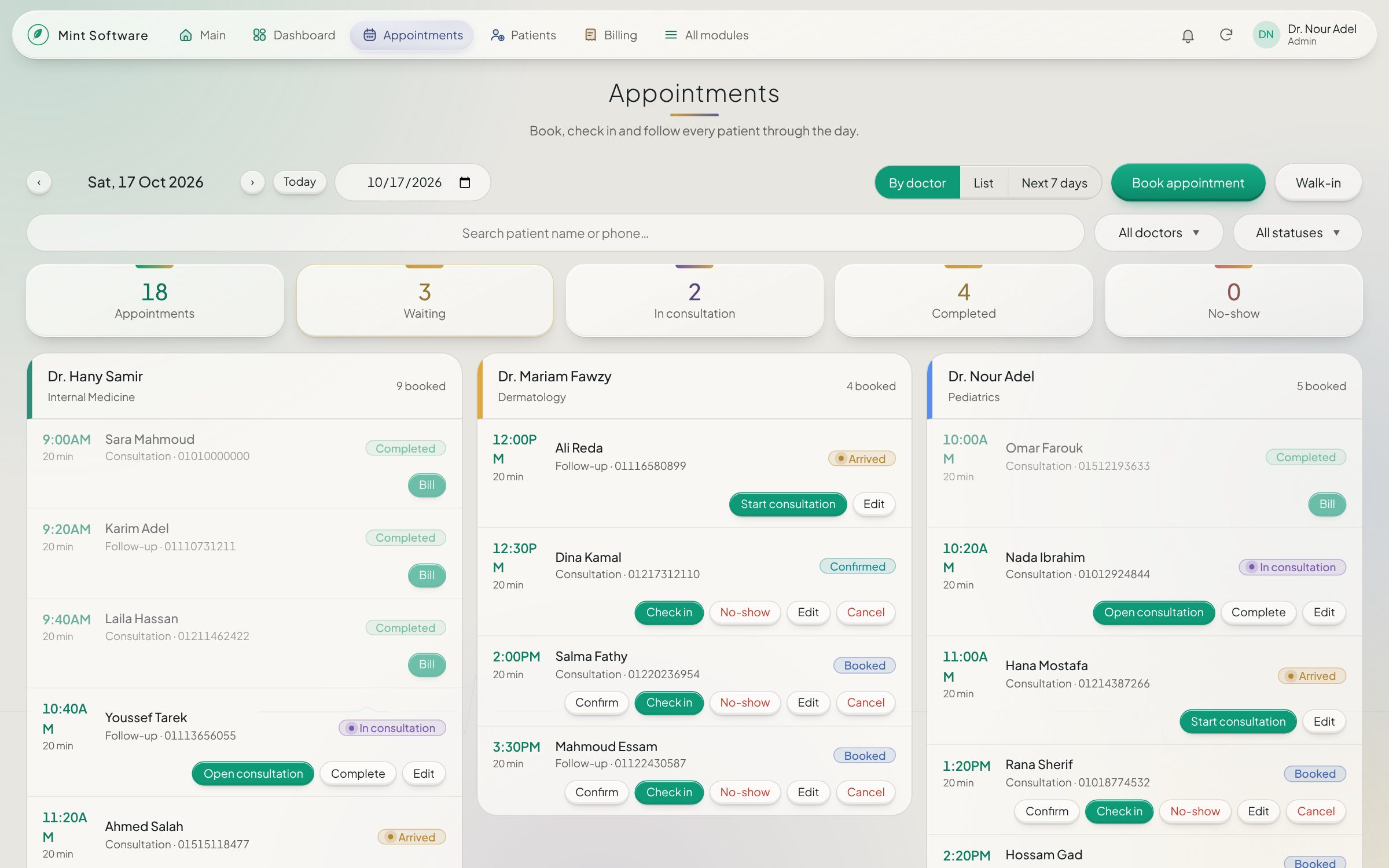Viewport: 1389px width, 868px height.
Task: Open the calendar picker icon
Action: click(x=465, y=182)
